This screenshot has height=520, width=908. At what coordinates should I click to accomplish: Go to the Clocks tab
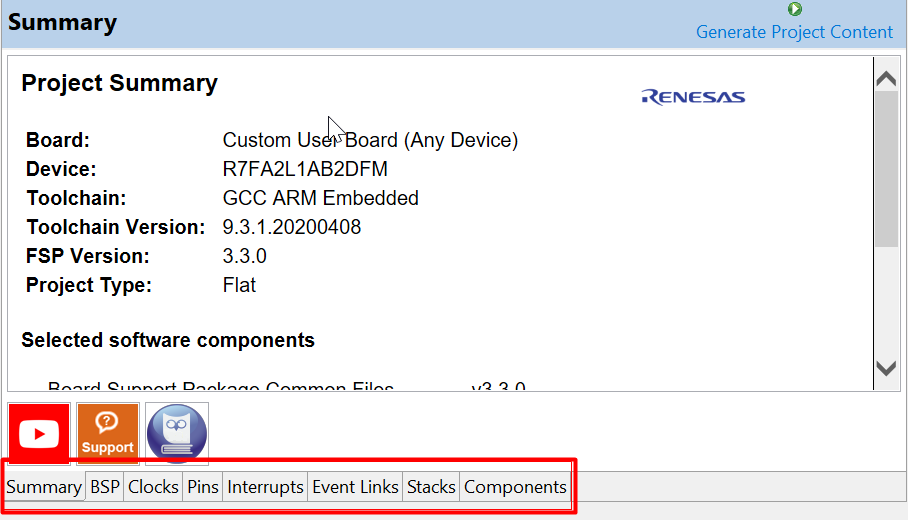(x=153, y=487)
